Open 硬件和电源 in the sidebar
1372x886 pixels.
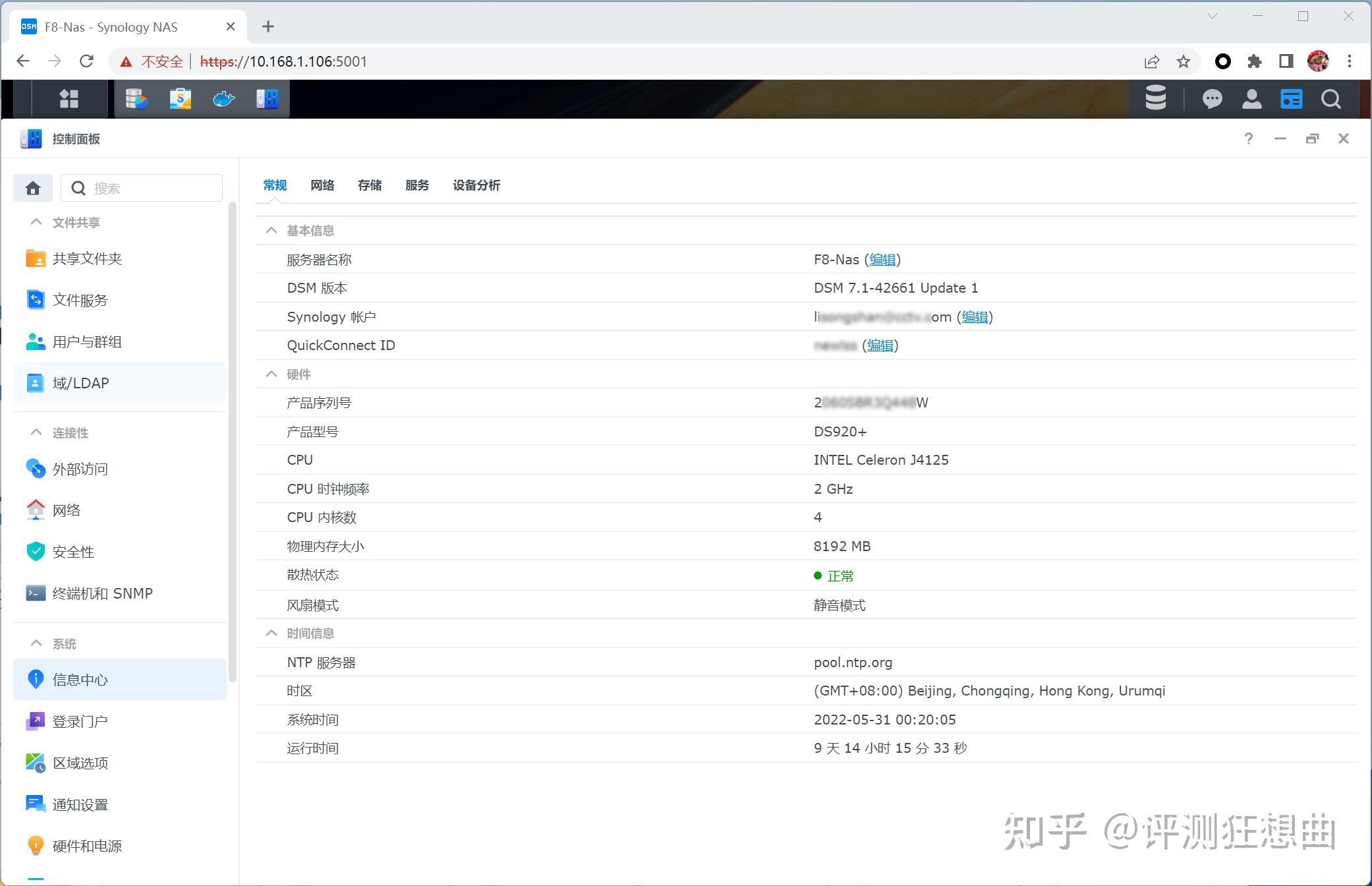click(87, 846)
